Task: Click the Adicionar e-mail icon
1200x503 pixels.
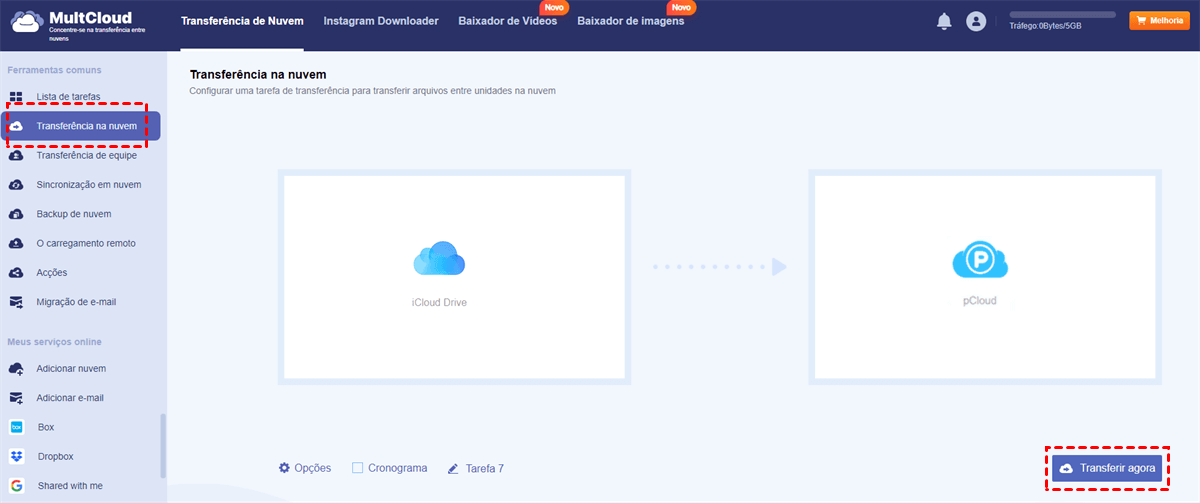Action: [16, 397]
